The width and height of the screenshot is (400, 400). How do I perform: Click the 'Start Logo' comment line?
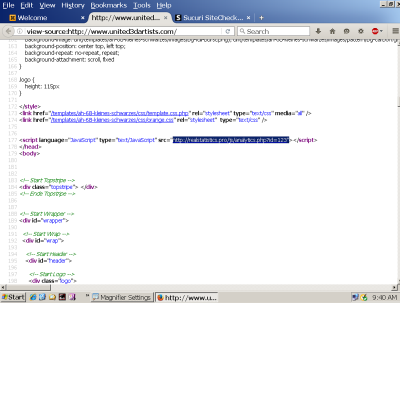[x=52, y=274]
